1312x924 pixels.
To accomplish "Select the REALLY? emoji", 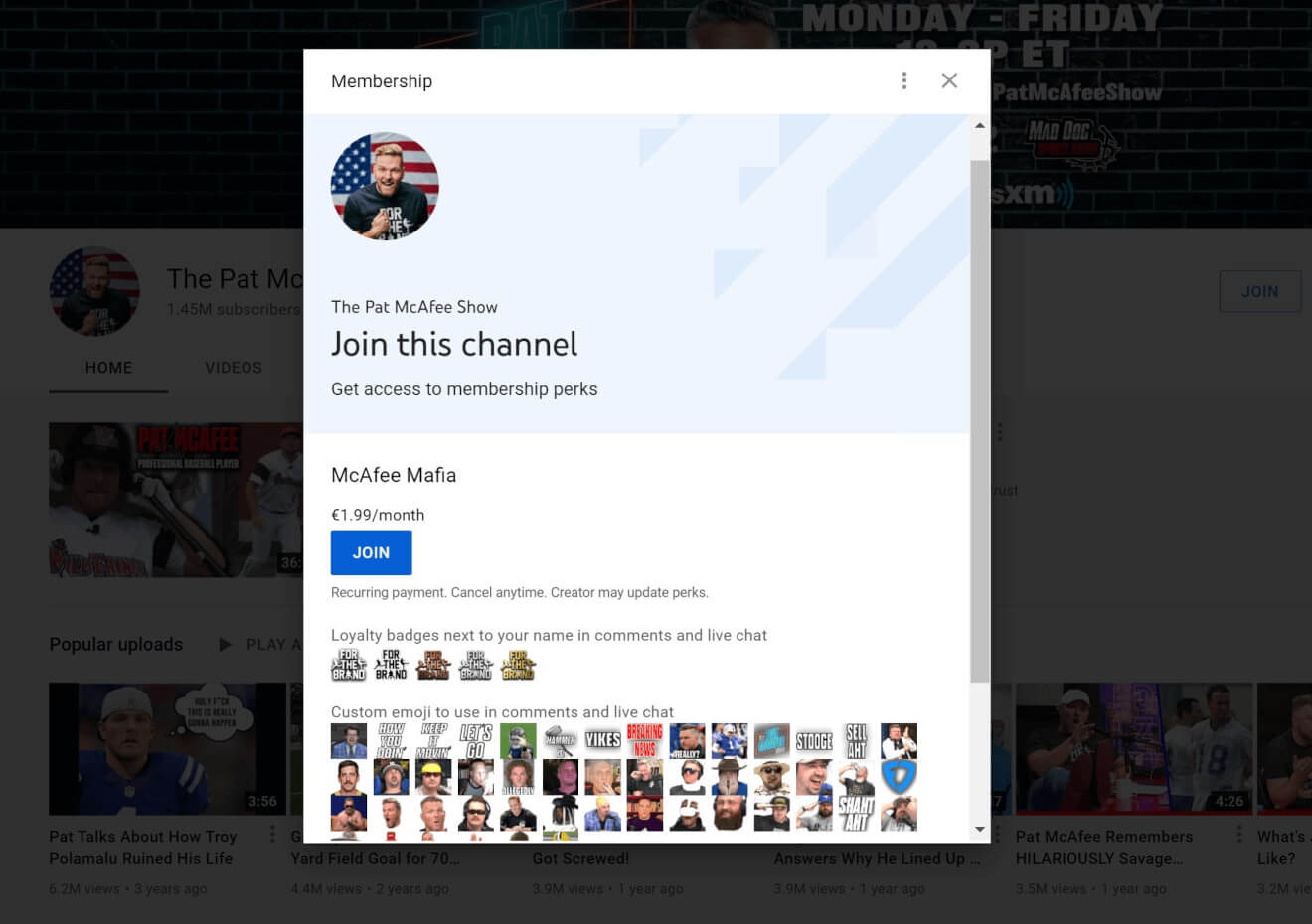I will click(x=687, y=741).
